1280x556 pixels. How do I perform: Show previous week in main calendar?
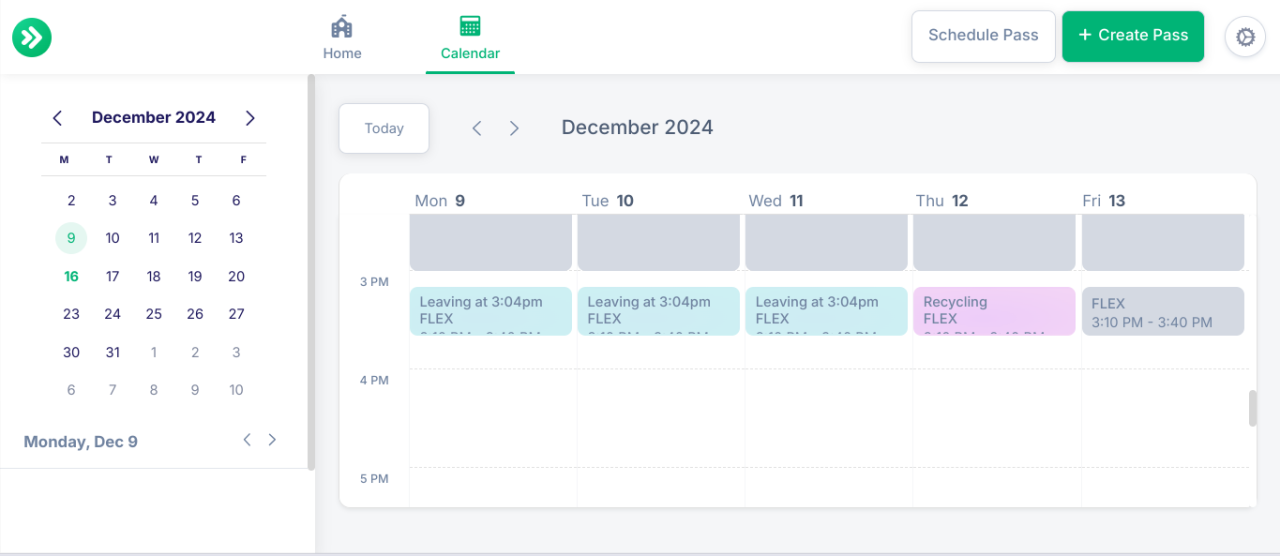477,128
